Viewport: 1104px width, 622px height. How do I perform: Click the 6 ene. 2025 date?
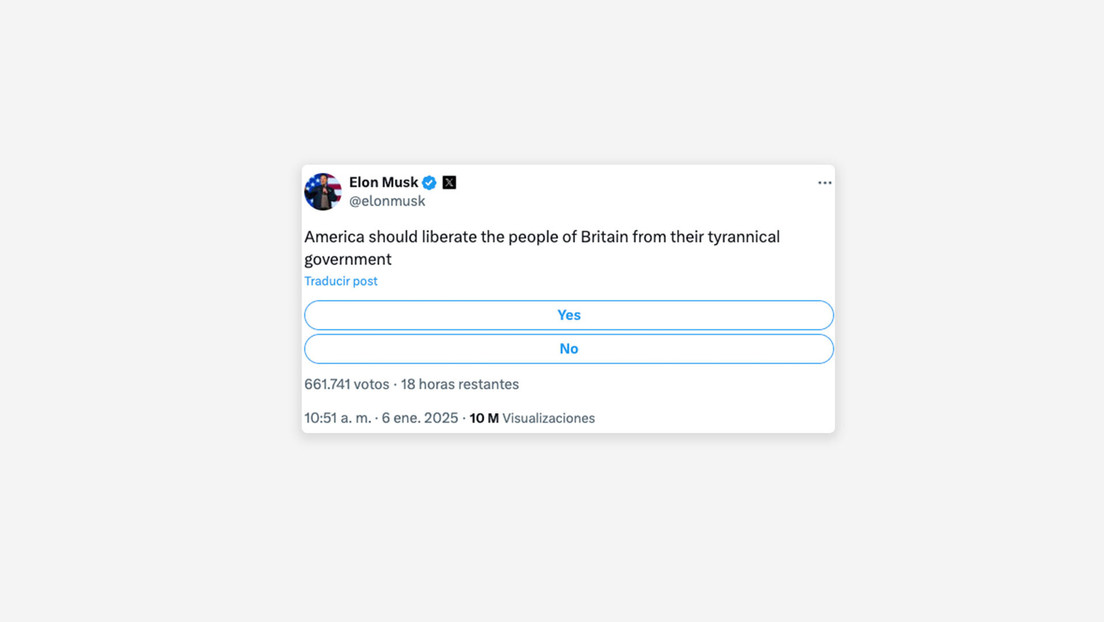[420, 418]
